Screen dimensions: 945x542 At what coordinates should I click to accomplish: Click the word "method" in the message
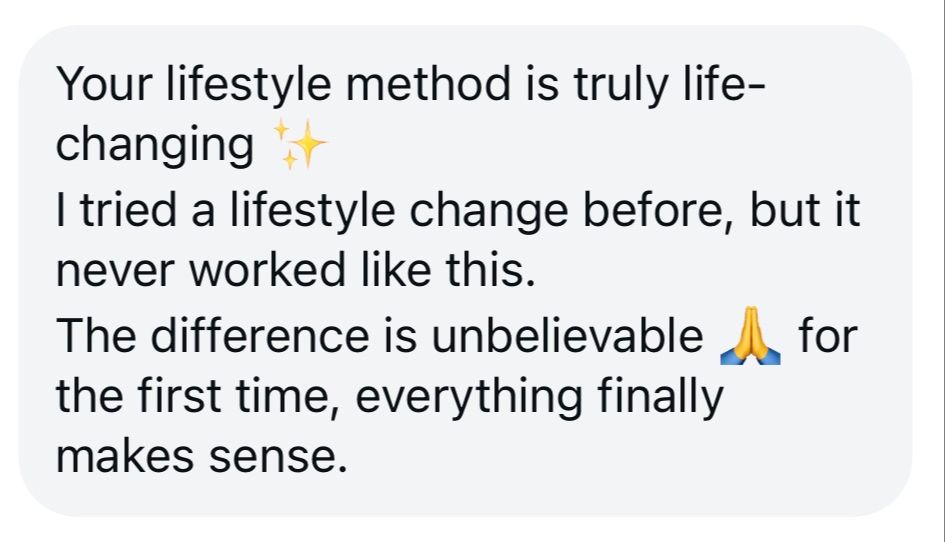(x=429, y=83)
